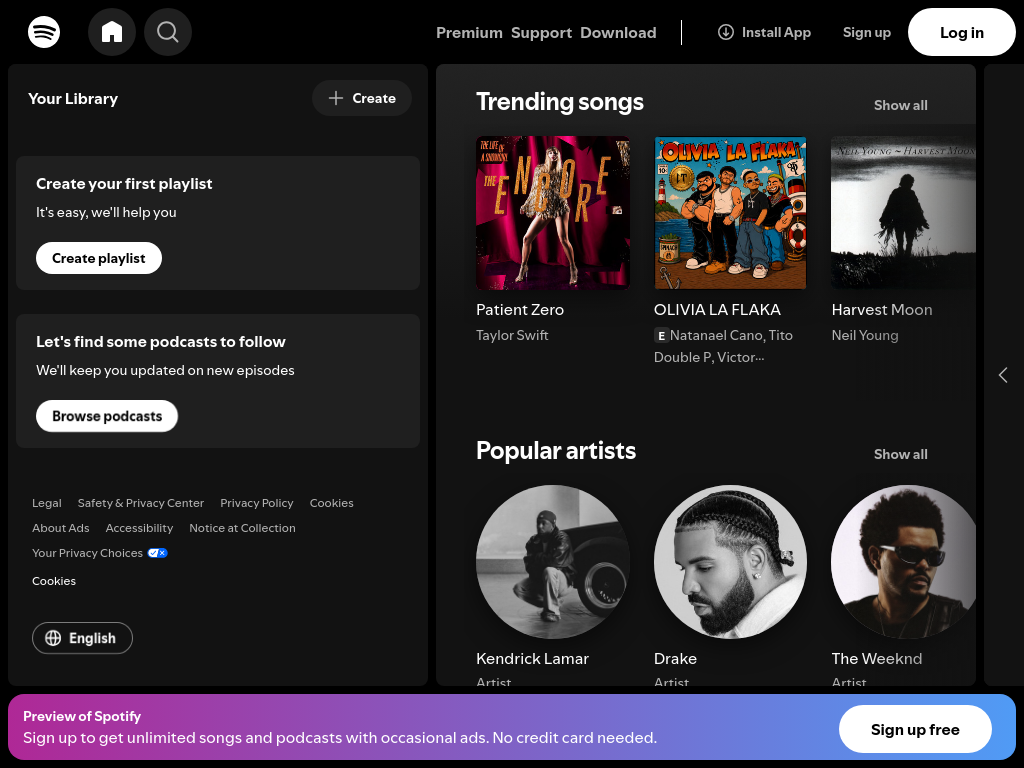Click the Harvest Moon song title
The width and height of the screenshot is (1024, 768).
(882, 310)
